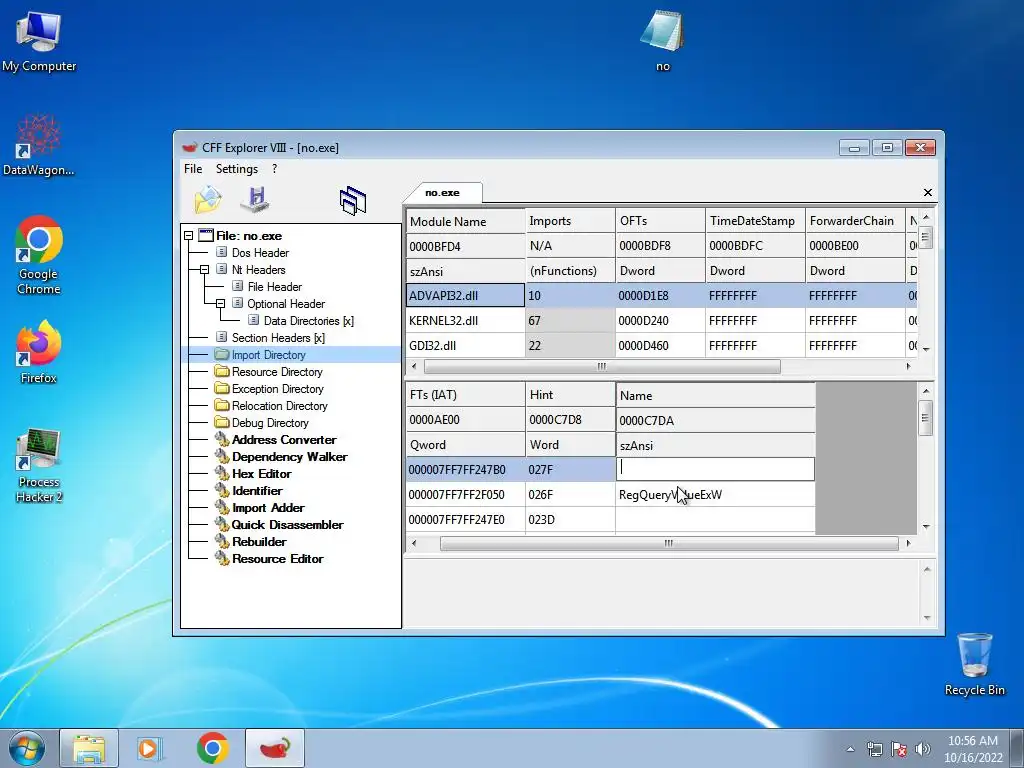Click the FTs (IAT) column header

465,394
